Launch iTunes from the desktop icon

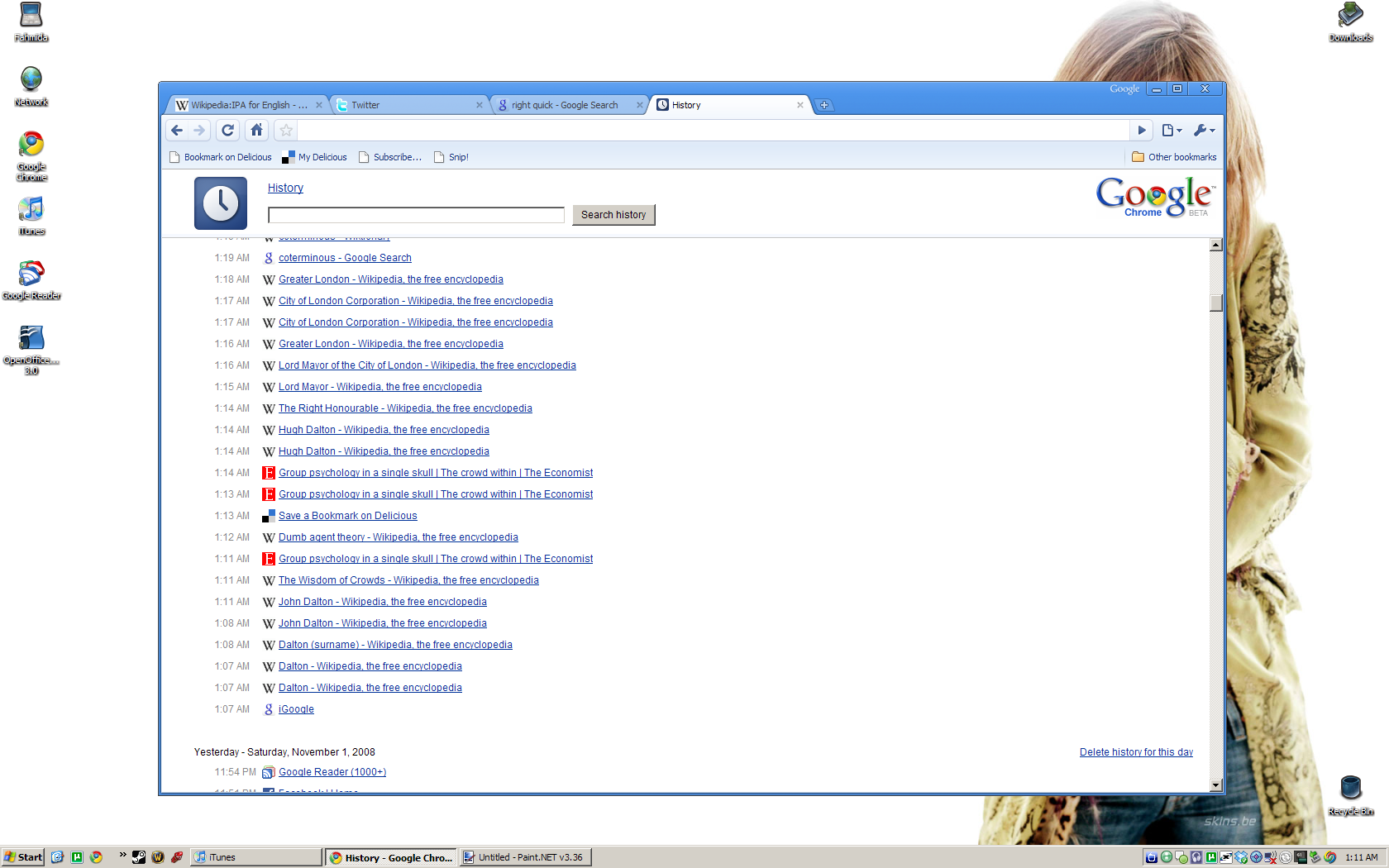click(31, 217)
